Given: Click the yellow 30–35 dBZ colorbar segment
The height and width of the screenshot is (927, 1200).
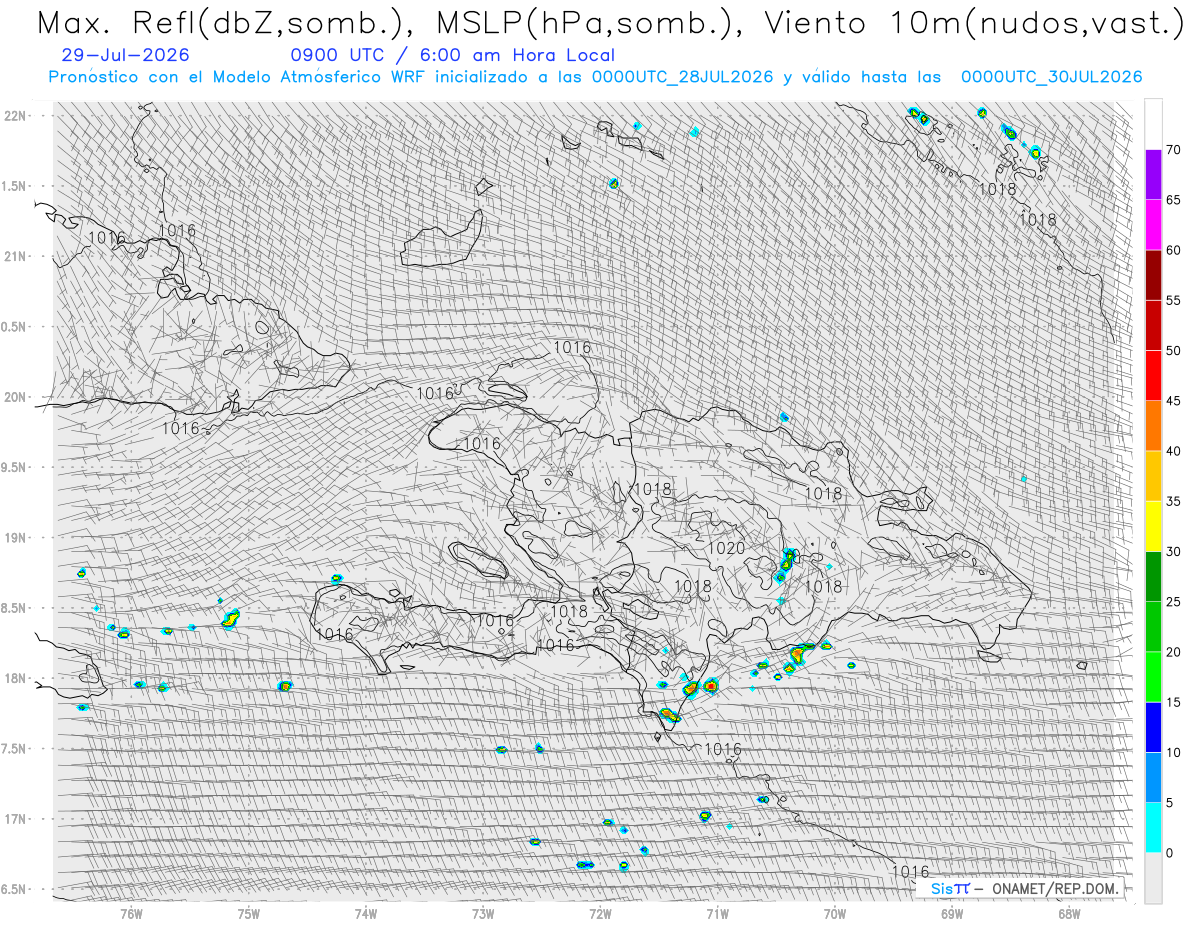Looking at the screenshot, I should [1153, 526].
